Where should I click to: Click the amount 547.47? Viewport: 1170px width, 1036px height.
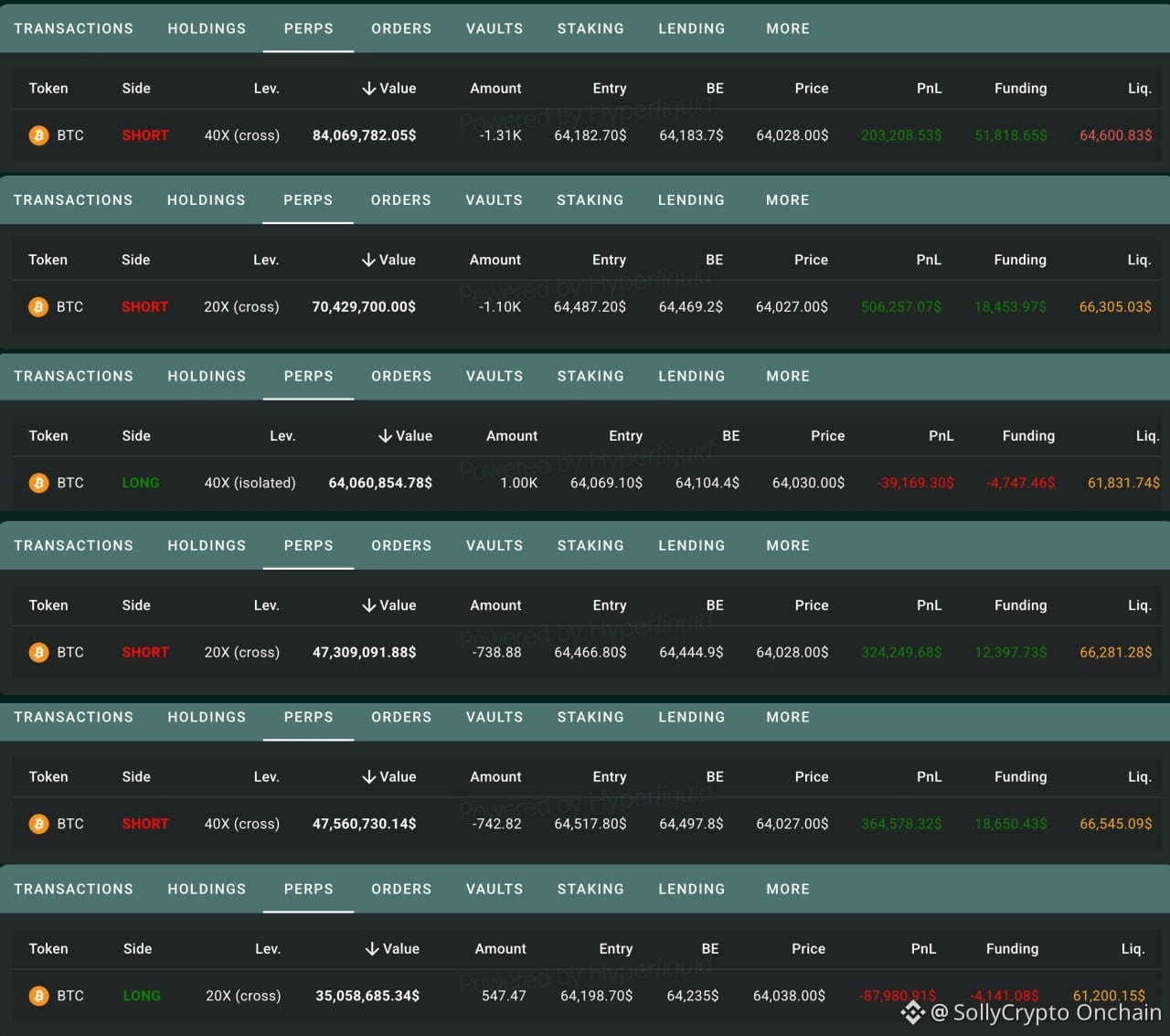pyautogui.click(x=504, y=996)
